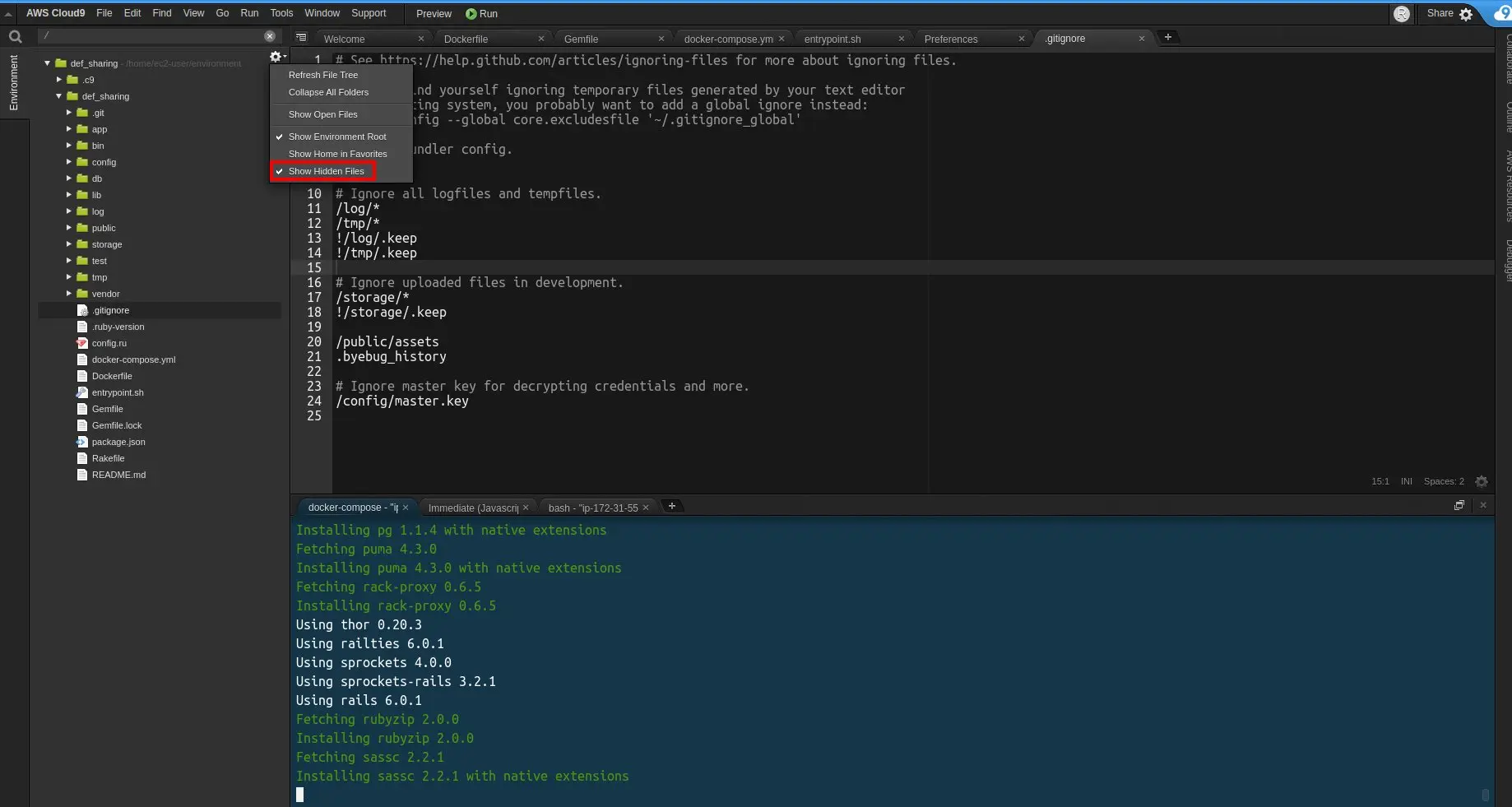This screenshot has width=1512, height=807.
Task: Open the File menu
Action: [104, 13]
